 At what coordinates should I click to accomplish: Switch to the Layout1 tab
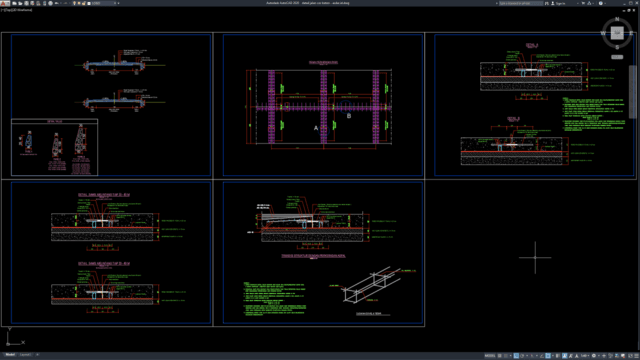point(25,355)
